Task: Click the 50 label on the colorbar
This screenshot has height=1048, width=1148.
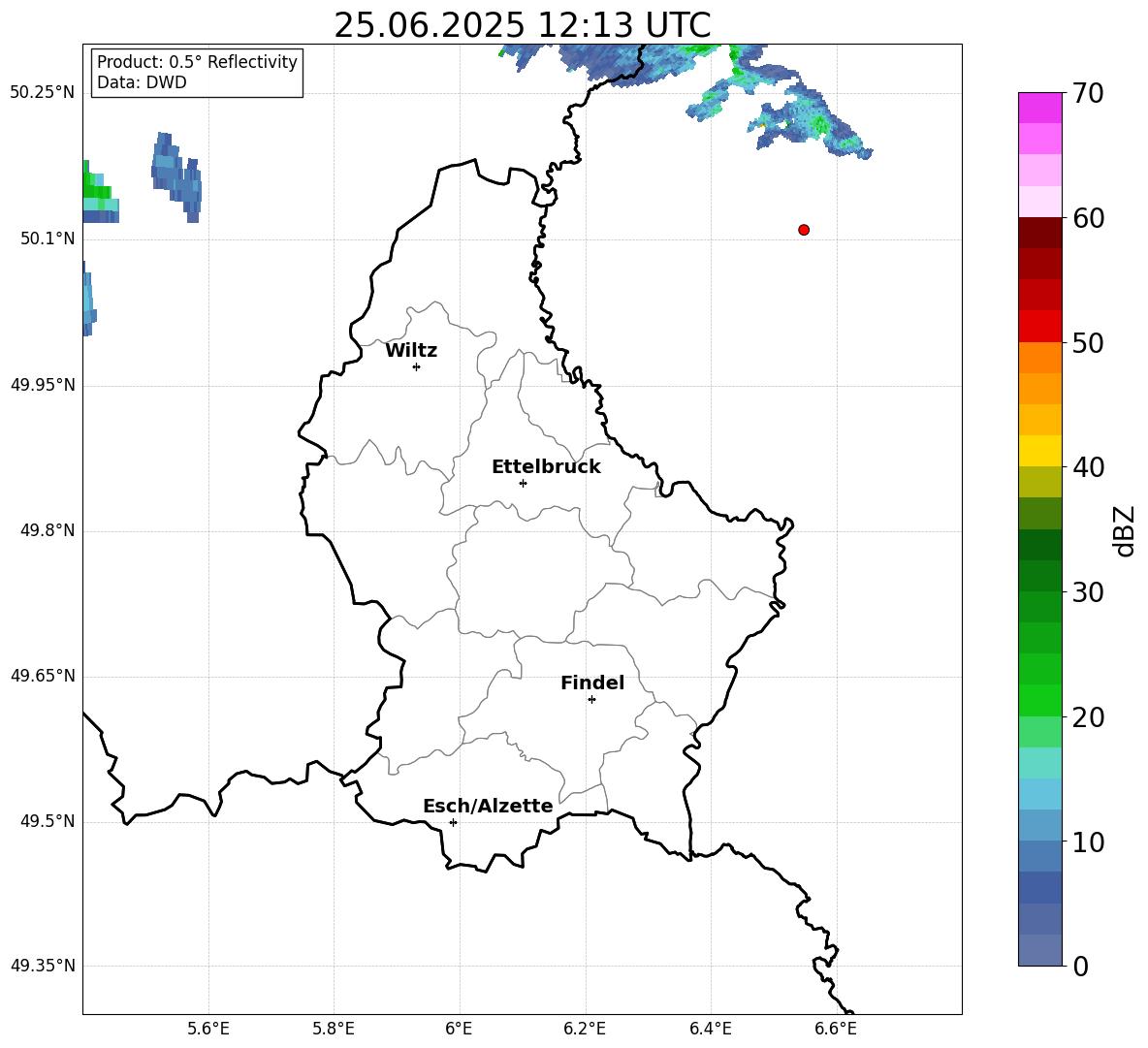Action: coord(1088,343)
